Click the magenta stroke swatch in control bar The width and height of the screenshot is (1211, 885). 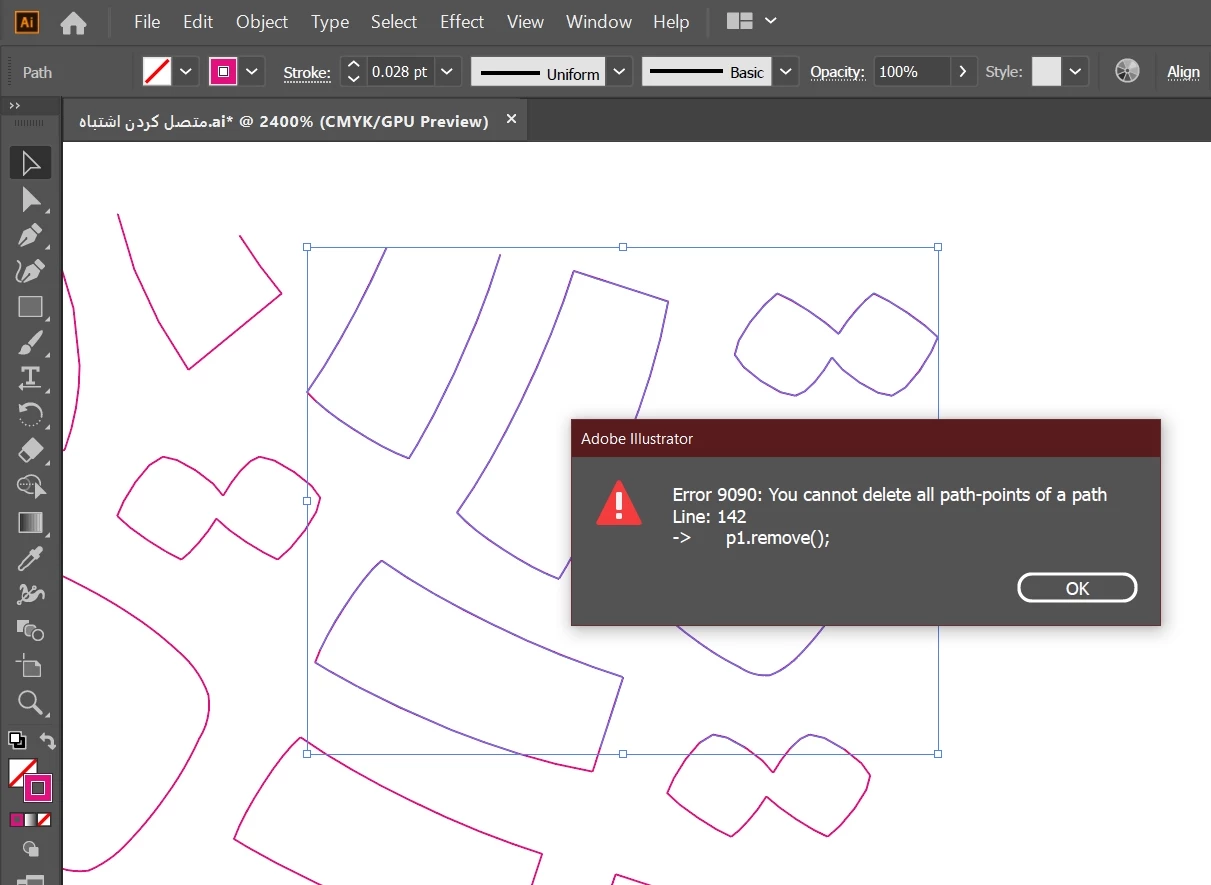[x=223, y=71]
